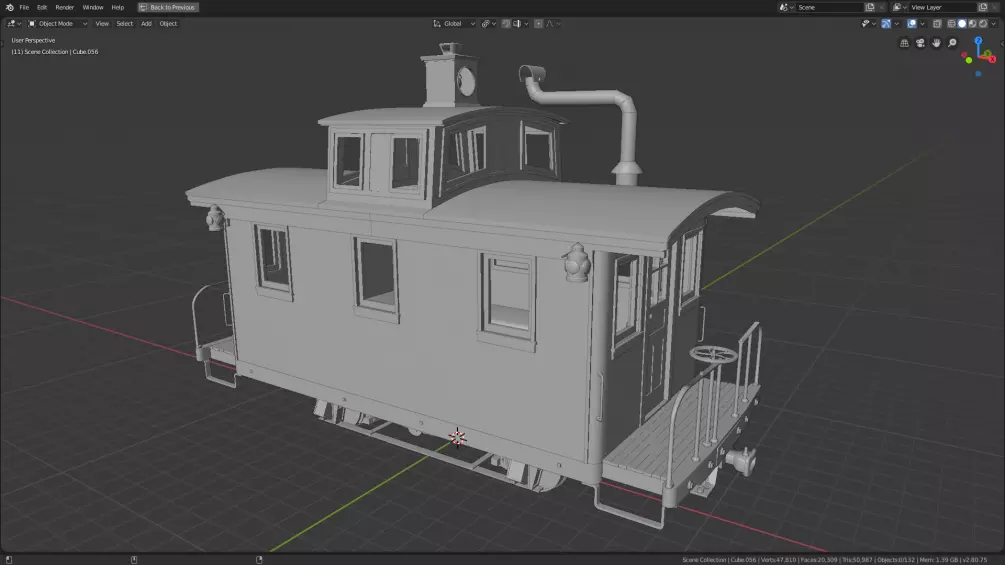
Task: Click the negative Z axis dot
Action: click(978, 74)
